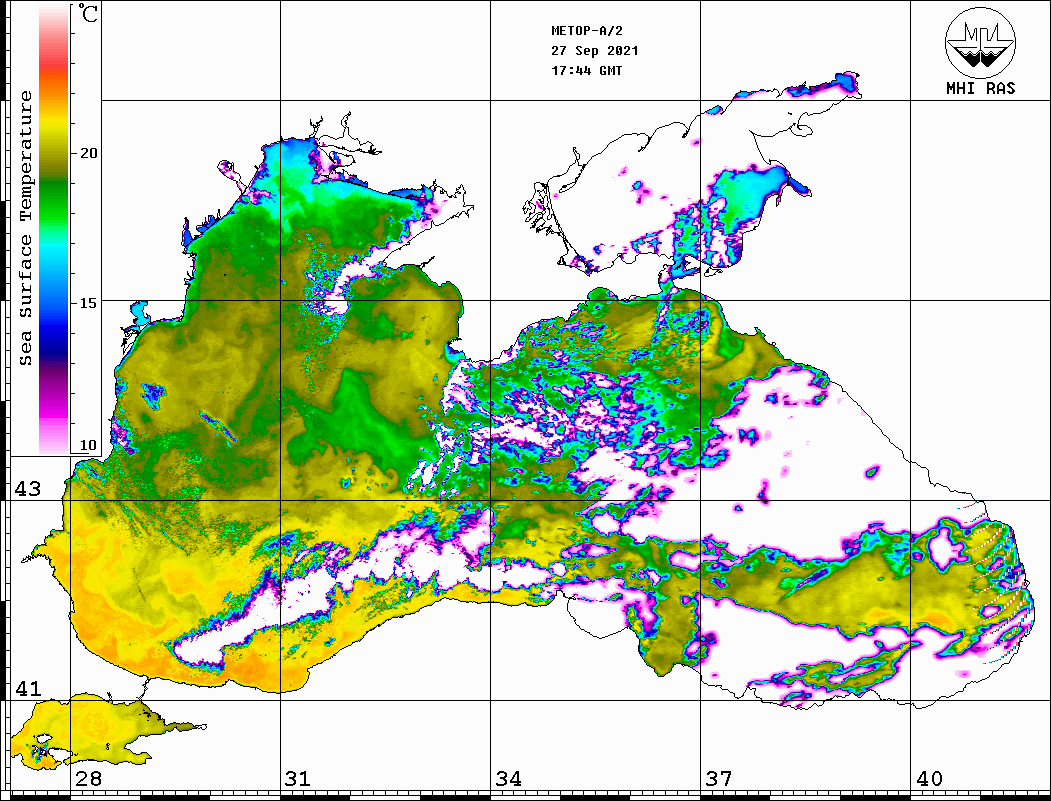Click longitude label '40'
This screenshot has height=801, width=1051.
coord(929,778)
